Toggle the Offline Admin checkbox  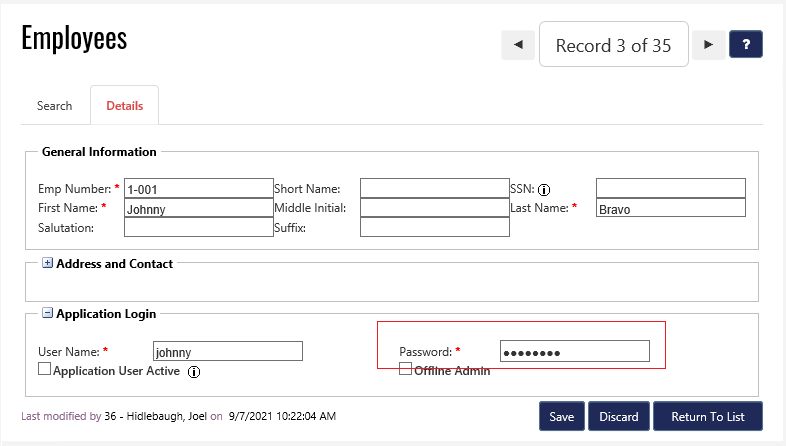(405, 369)
